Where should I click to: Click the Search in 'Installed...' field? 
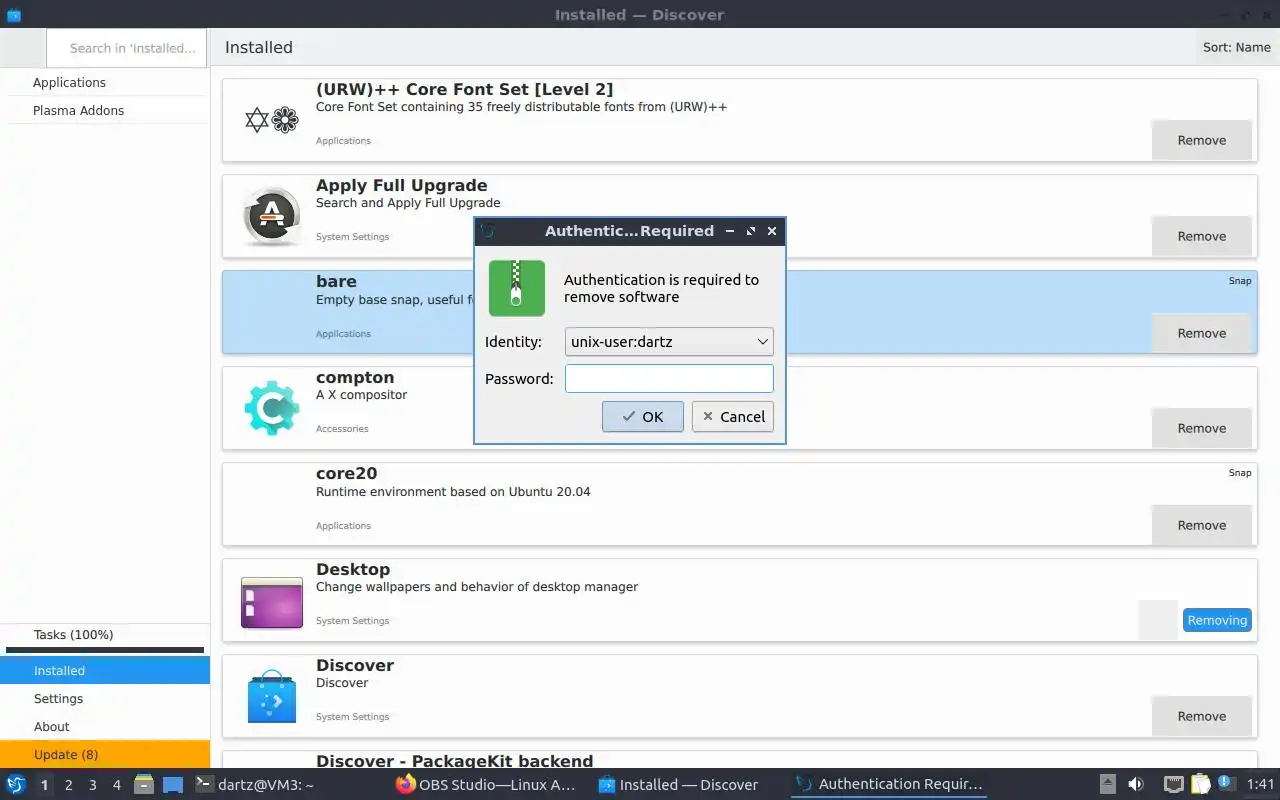pyautogui.click(x=127, y=48)
